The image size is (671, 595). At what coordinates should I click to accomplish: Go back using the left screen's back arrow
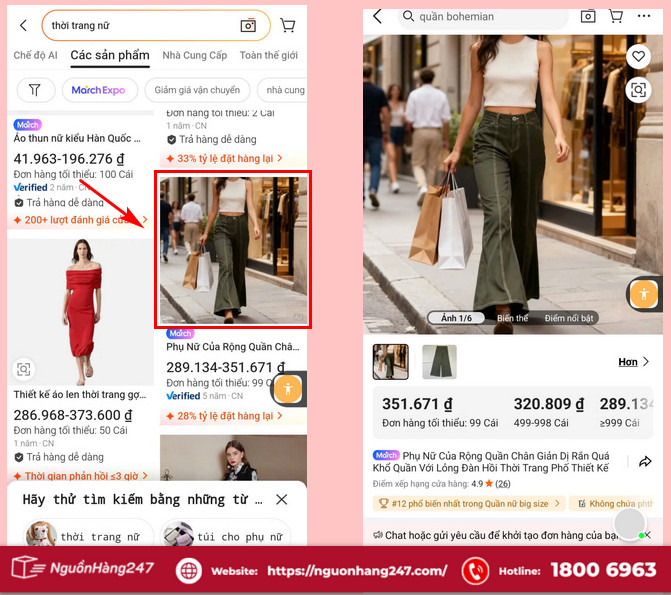[x=23, y=25]
